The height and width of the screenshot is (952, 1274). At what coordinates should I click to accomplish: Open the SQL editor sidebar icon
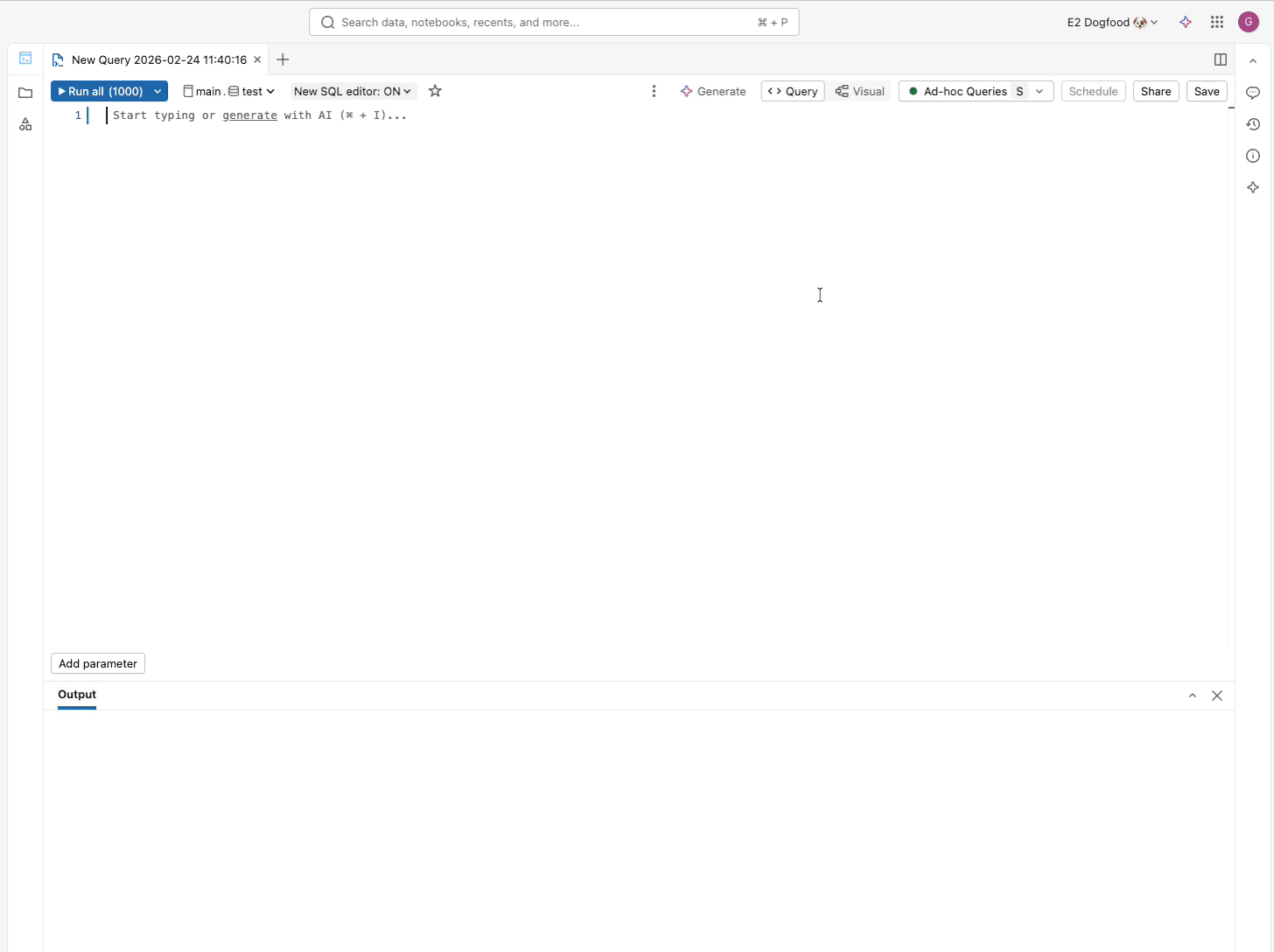[25, 59]
